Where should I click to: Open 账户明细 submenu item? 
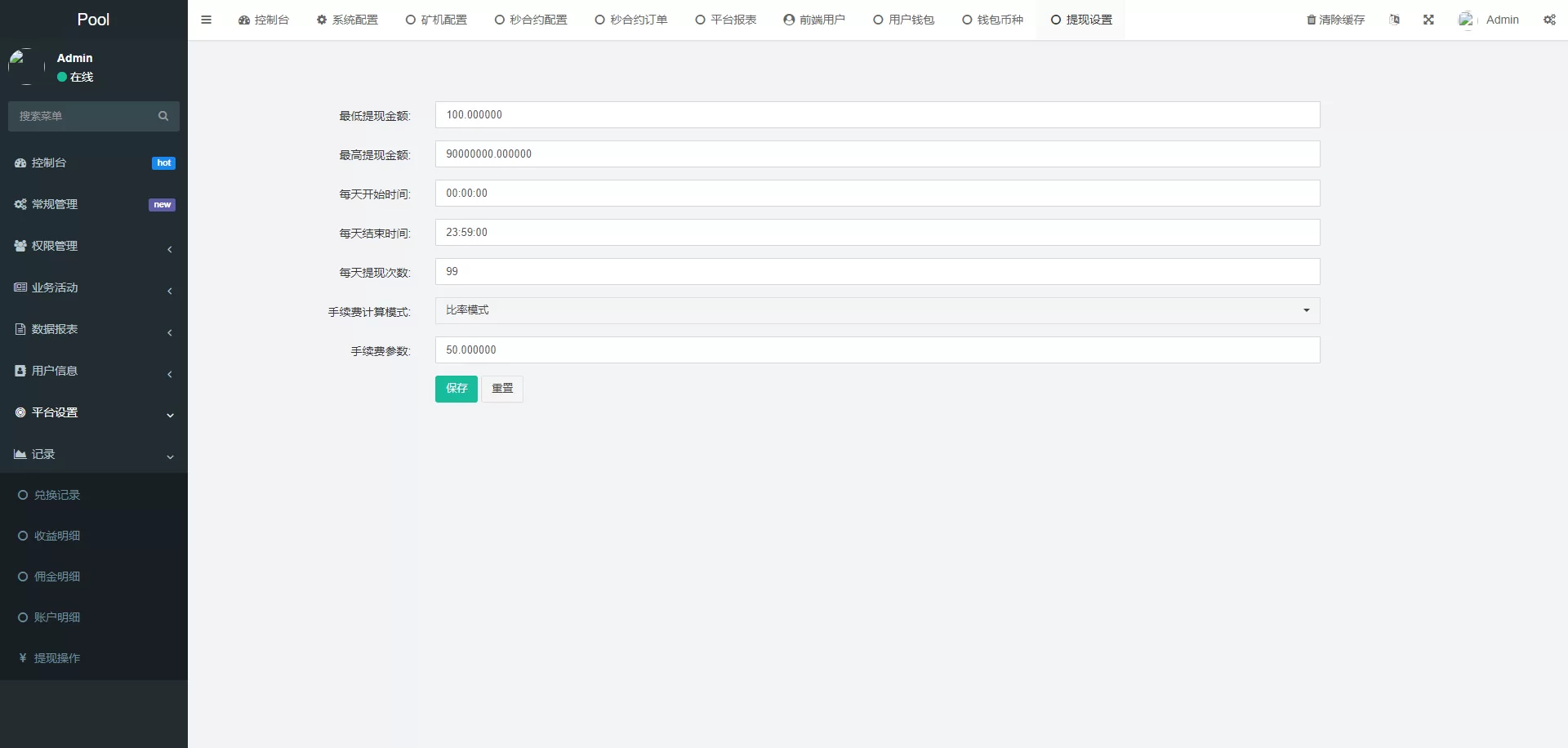94,617
